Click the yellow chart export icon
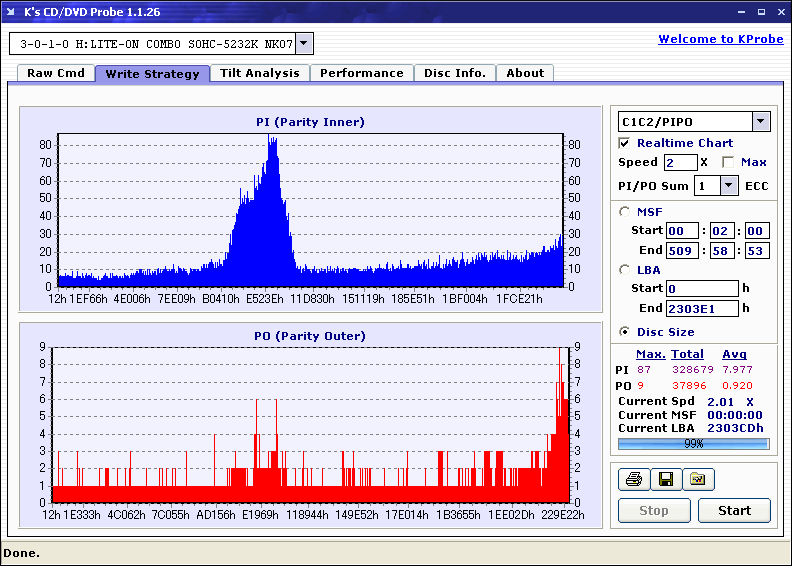The height and width of the screenshot is (566, 792). (x=698, y=480)
